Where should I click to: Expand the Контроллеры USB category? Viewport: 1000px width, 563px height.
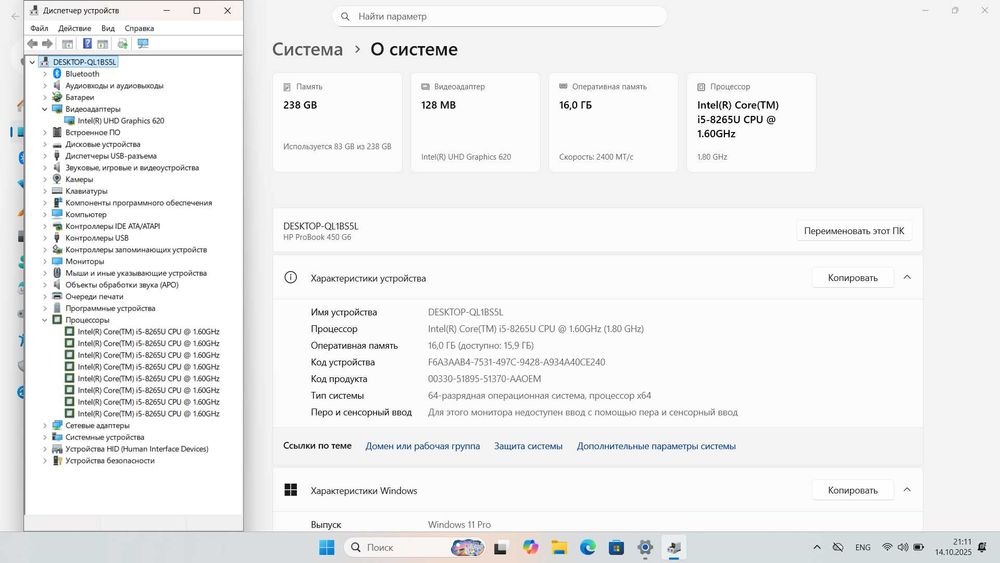point(45,238)
